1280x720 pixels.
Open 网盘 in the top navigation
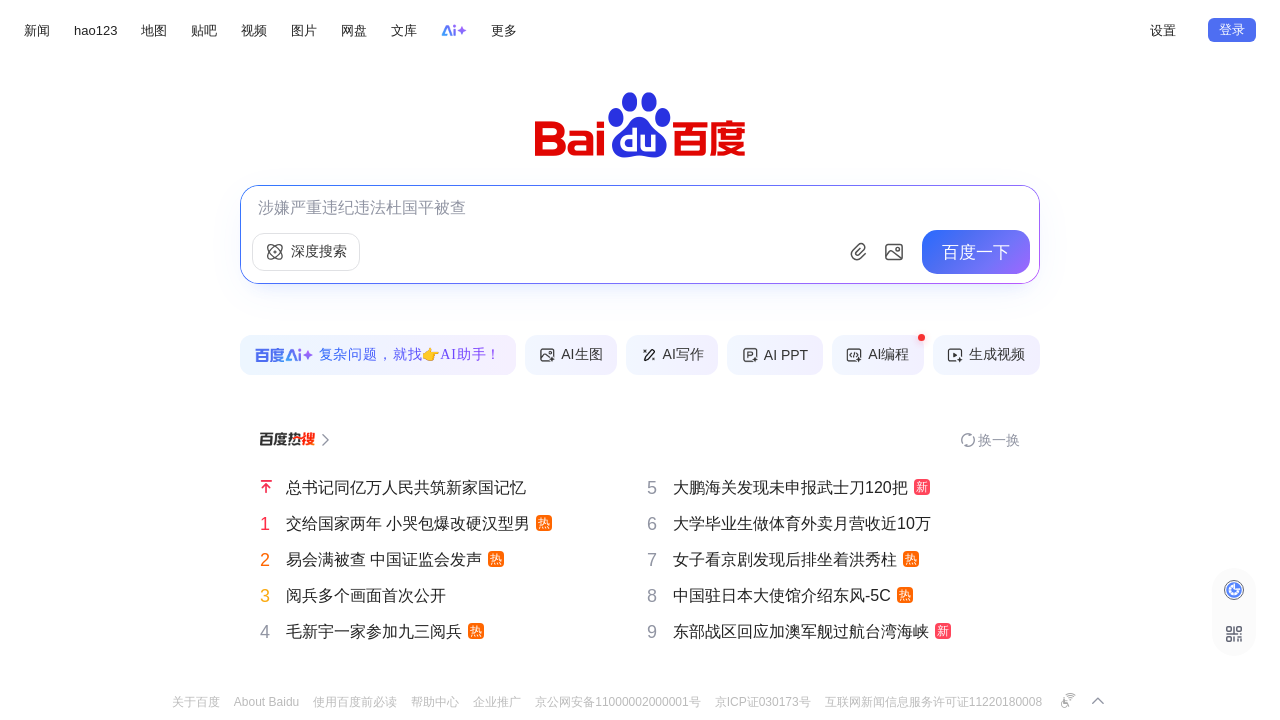tap(354, 31)
